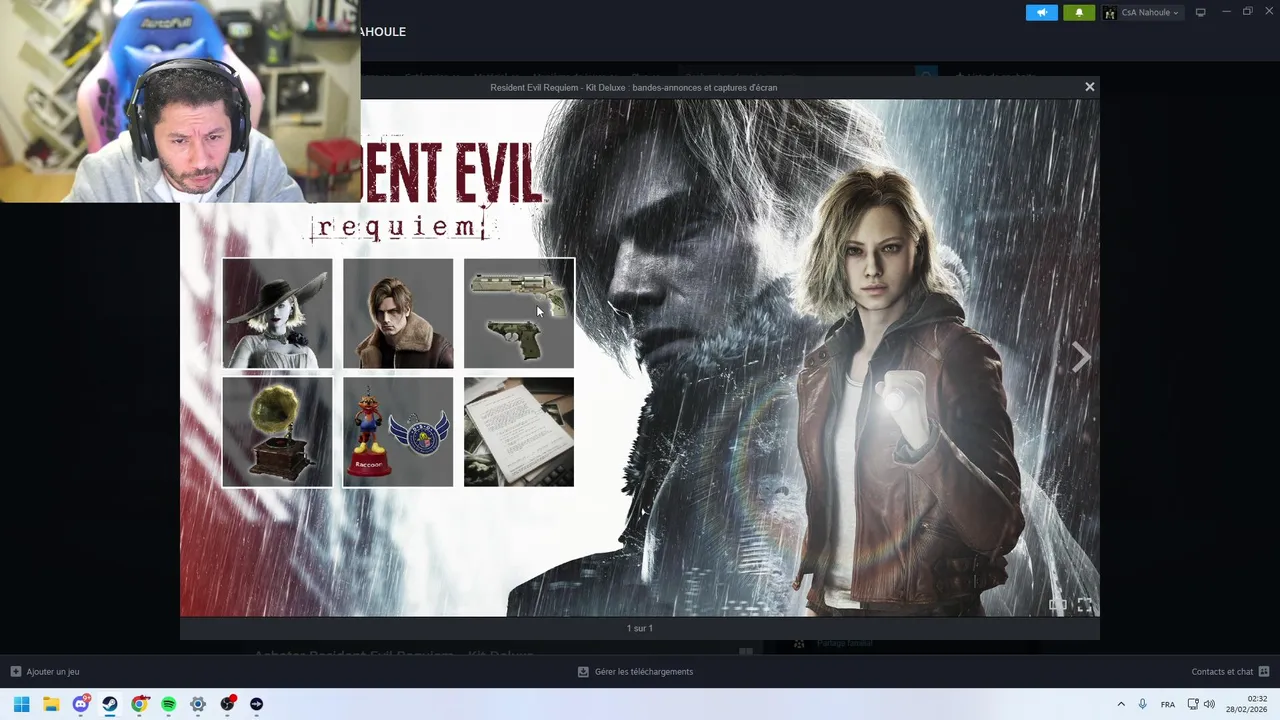The height and width of the screenshot is (720, 1280).
Task: Click plus icon beside Ajouter un jeu
Action: pyautogui.click(x=15, y=672)
